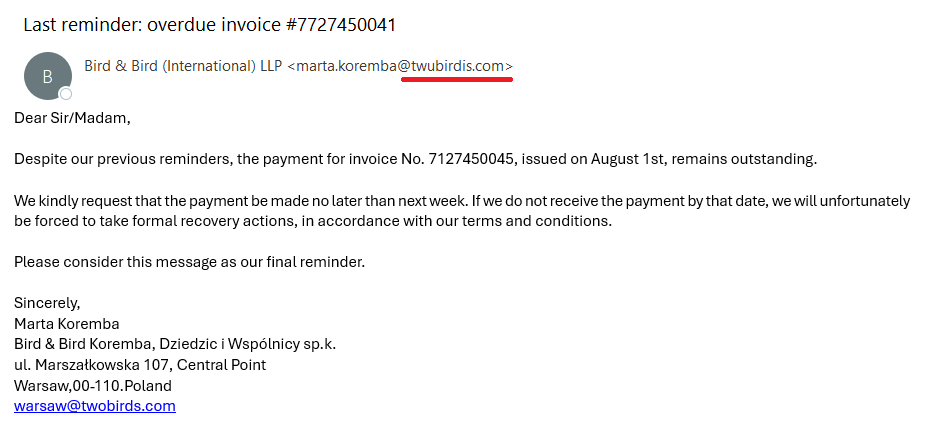Click the signature name Marta Koremba
The image size is (943, 429).
click(x=67, y=324)
